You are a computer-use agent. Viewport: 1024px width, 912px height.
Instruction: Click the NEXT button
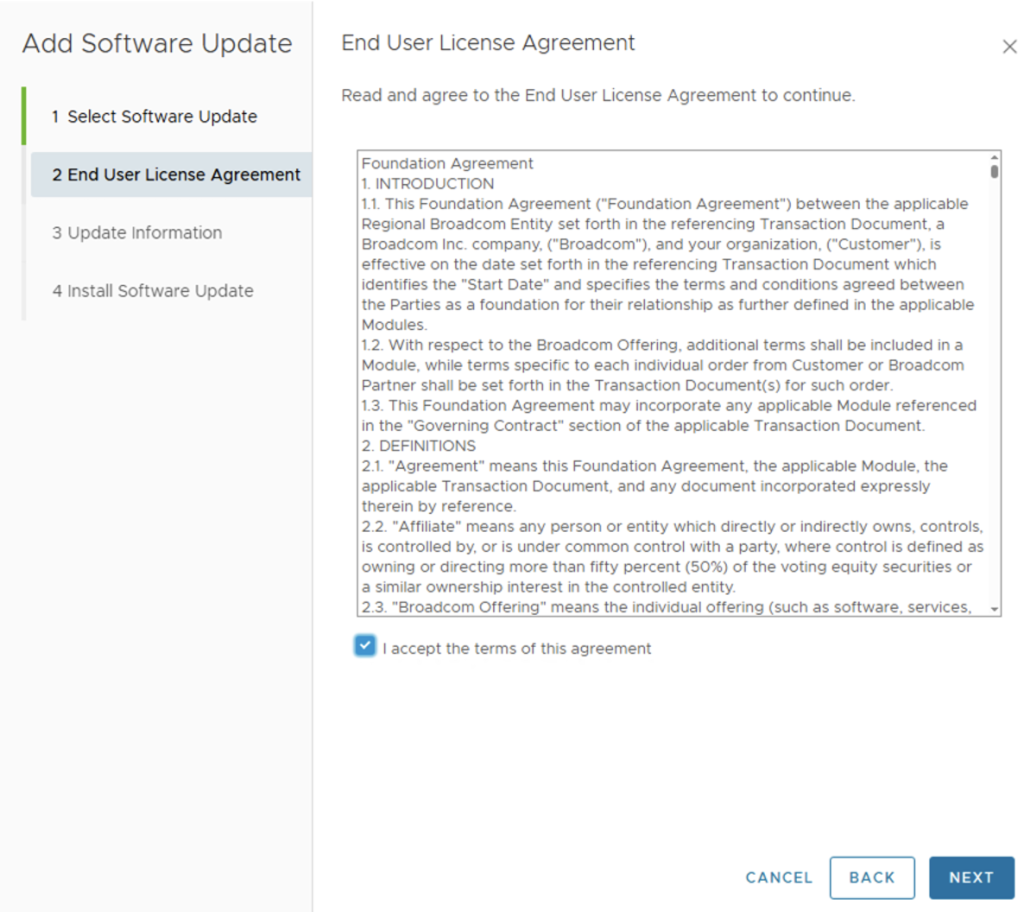pos(971,877)
